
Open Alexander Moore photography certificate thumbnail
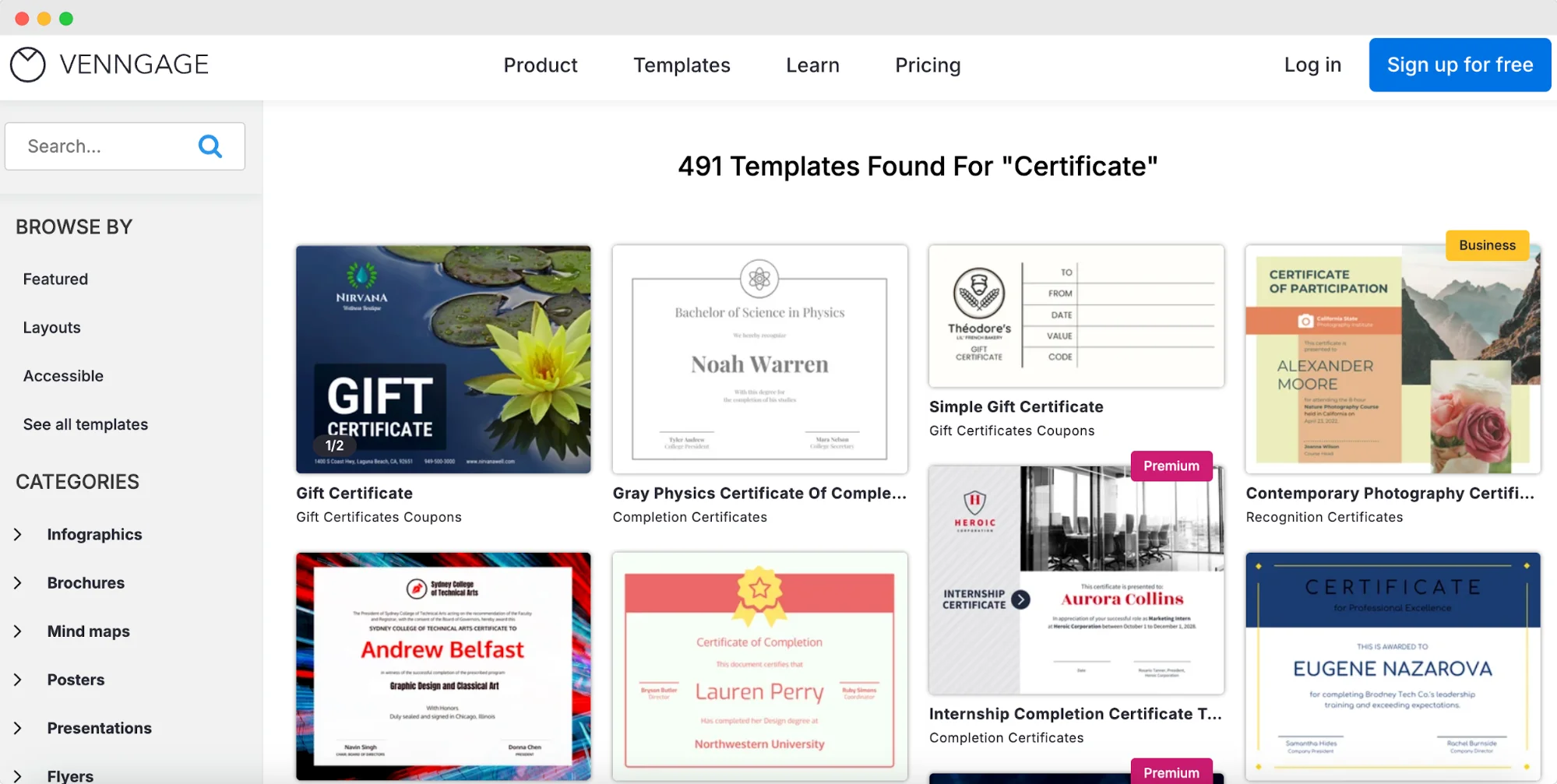[x=1393, y=359]
